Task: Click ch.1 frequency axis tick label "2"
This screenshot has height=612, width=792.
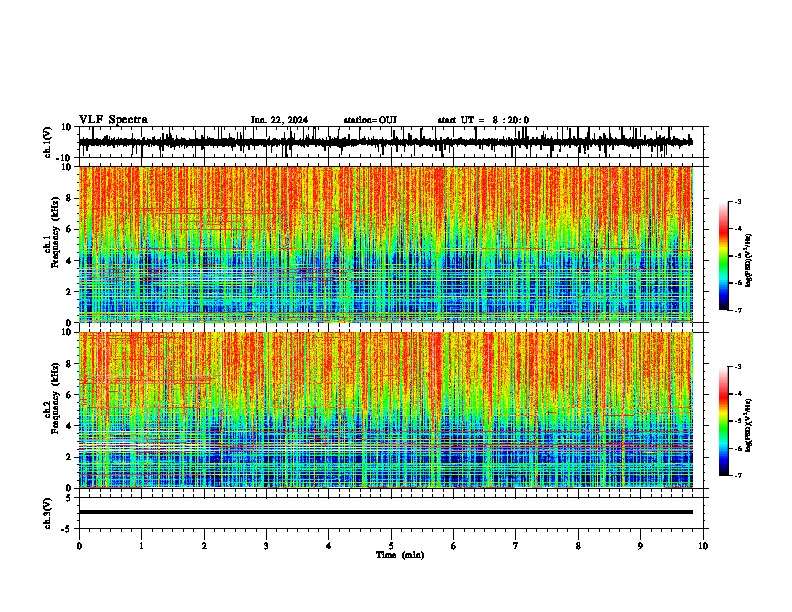Action: [x=69, y=292]
